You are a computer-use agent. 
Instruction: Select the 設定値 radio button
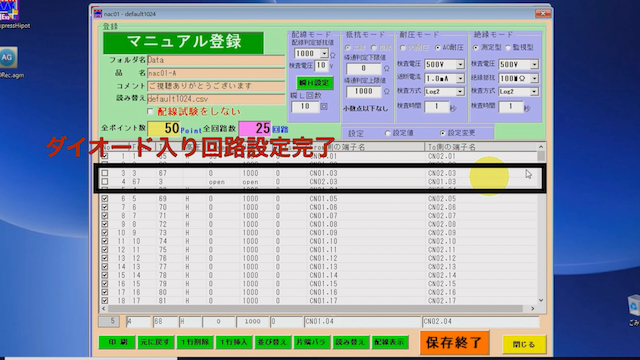[x=387, y=133]
